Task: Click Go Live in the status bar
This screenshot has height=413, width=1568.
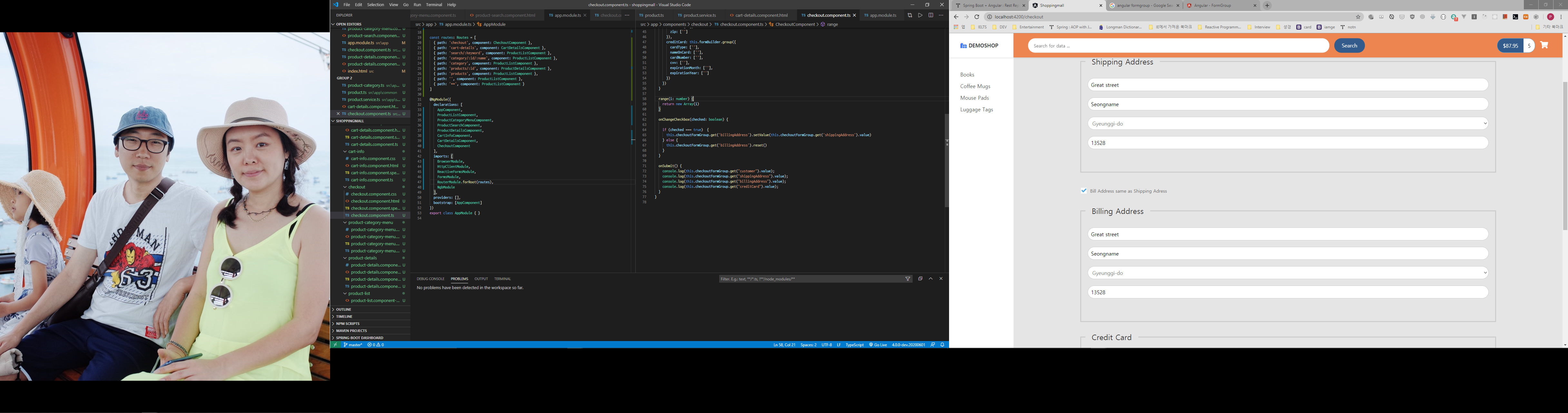Action: [x=878, y=345]
